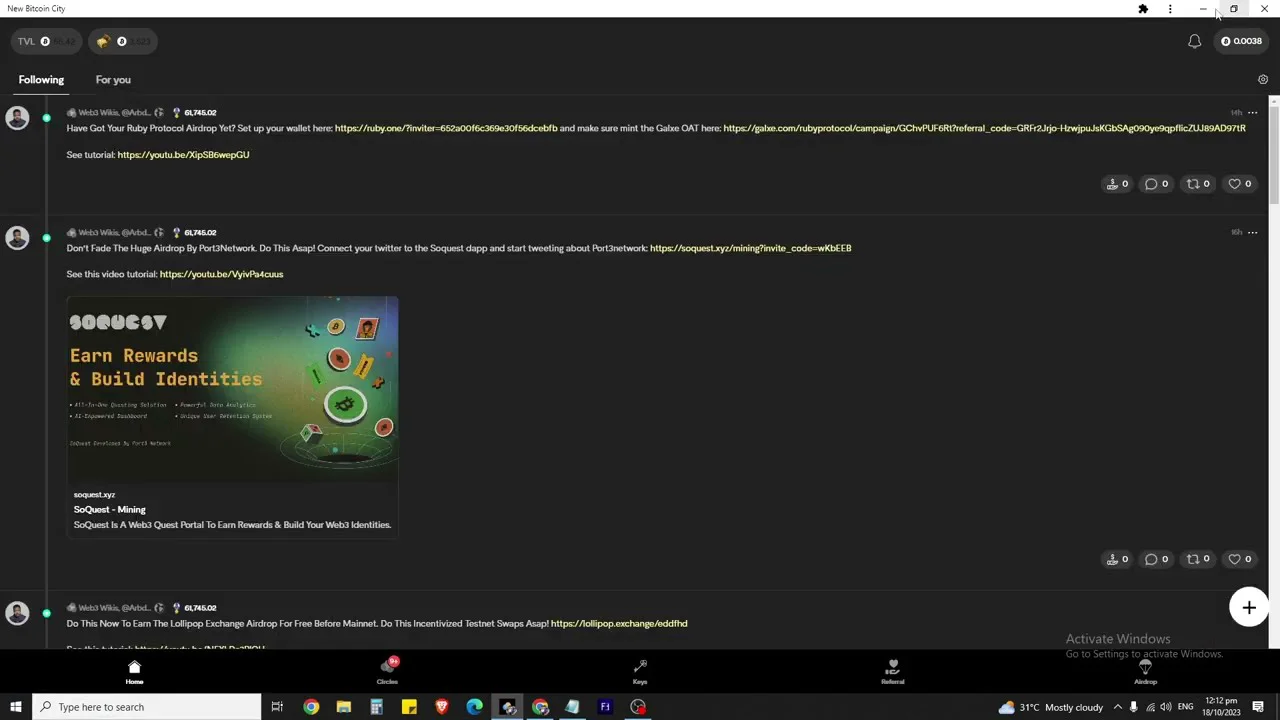Comment on the Ruby Protocol post
1280x720 pixels.
[1156, 184]
